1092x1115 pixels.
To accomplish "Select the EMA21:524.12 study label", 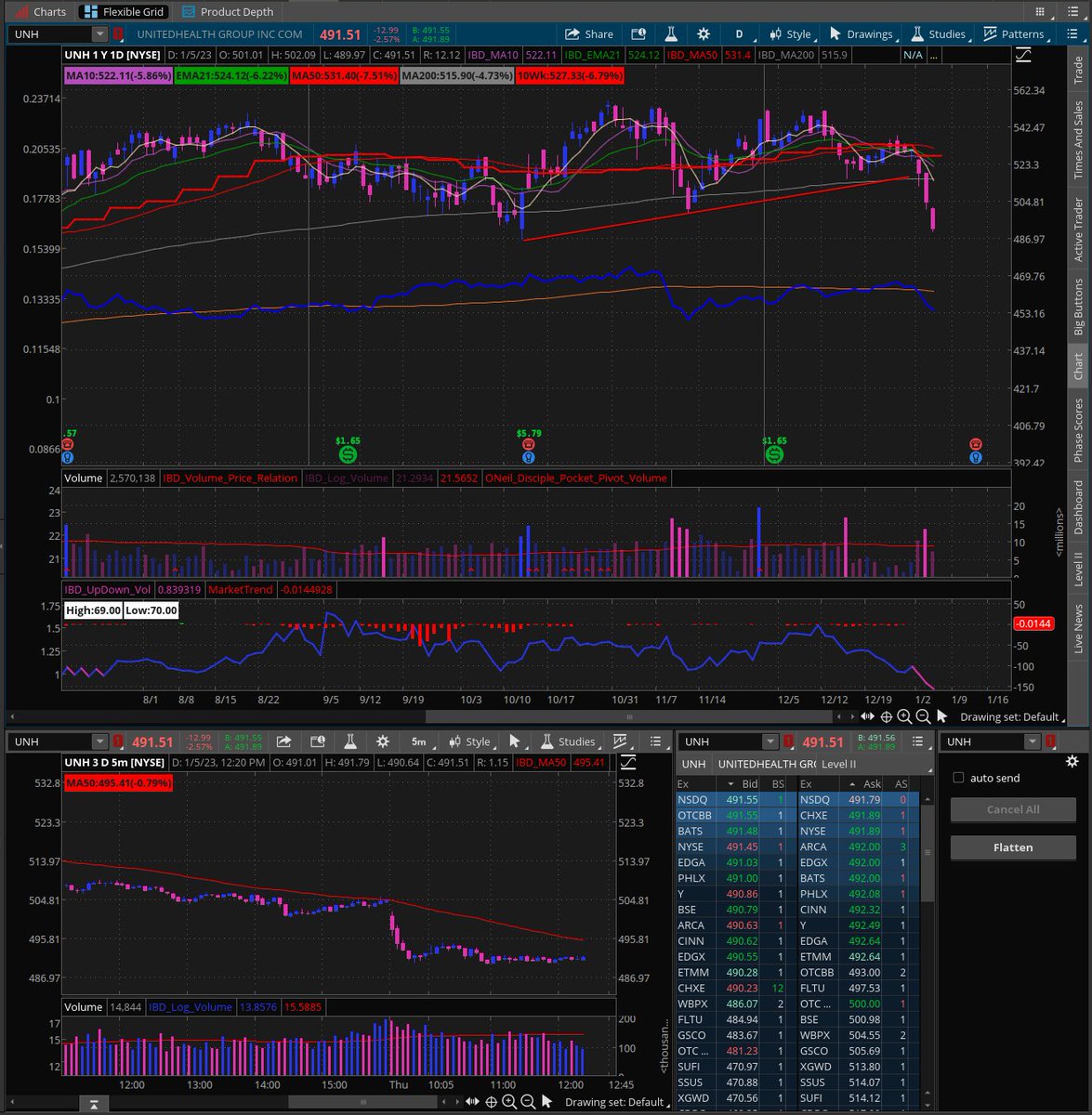I will 231,75.
